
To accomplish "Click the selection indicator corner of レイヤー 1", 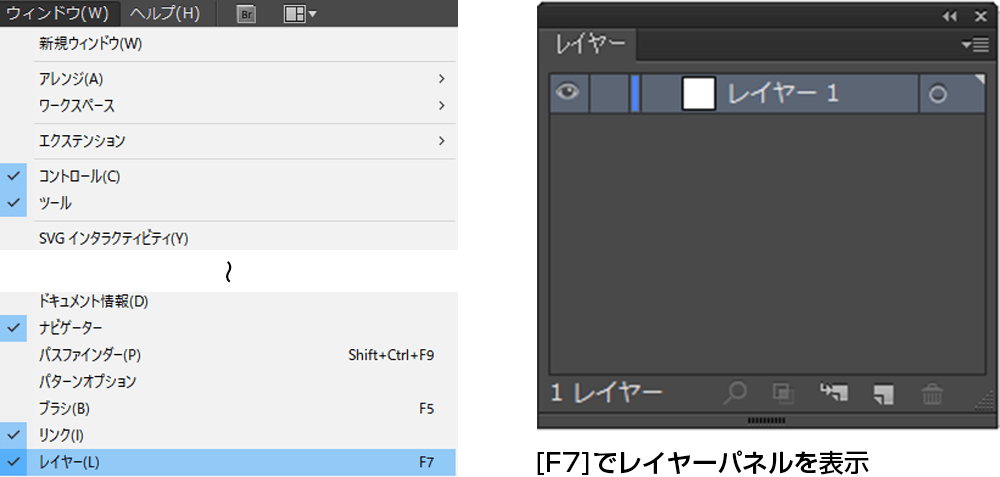I will coord(979,79).
